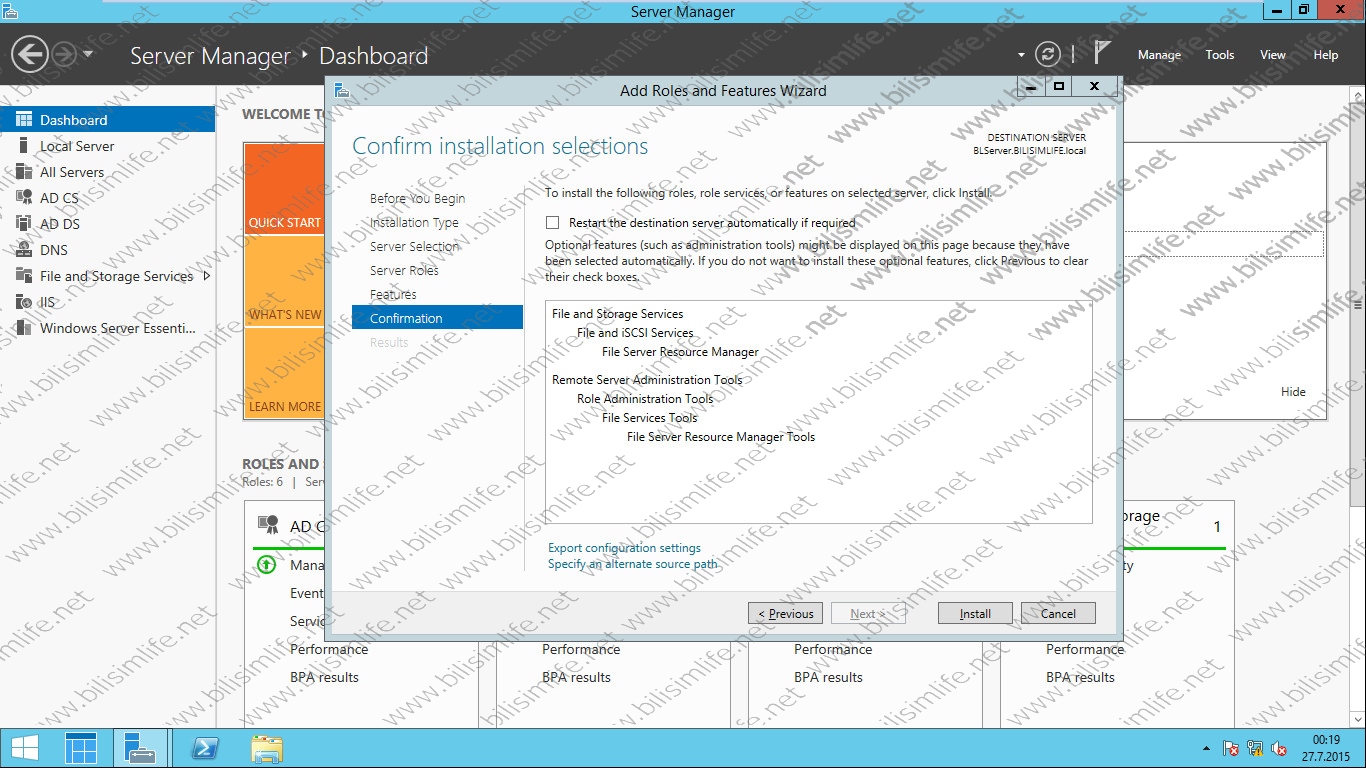Select Remote Server Administration Tools entry

tap(647, 380)
